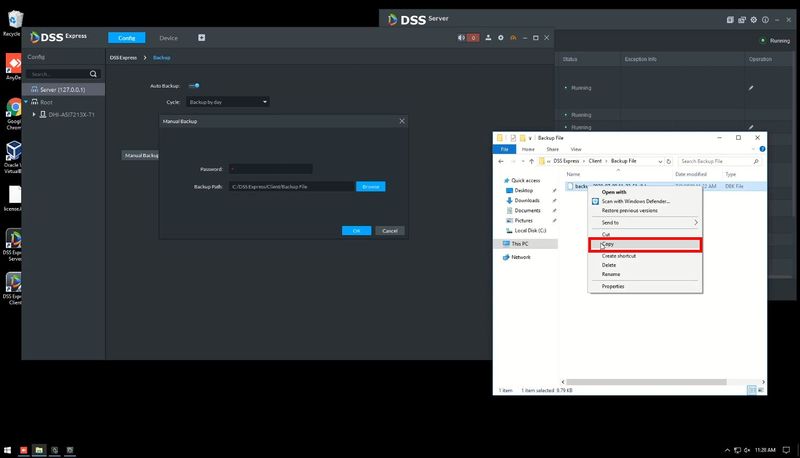Open the AnyDesk desktop shortcut
This screenshot has width=800, height=458.
13,66
